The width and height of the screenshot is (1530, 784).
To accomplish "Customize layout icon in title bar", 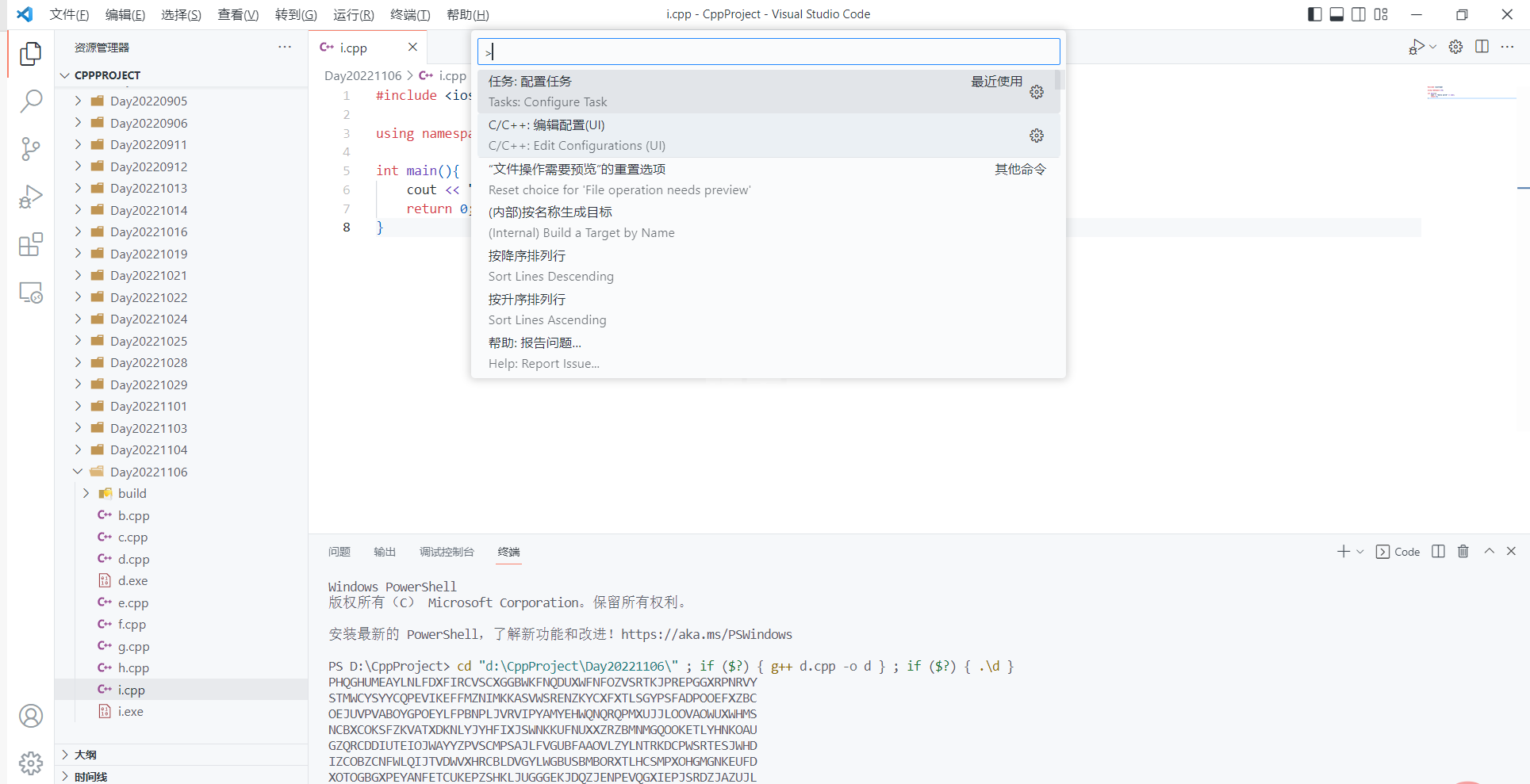I will click(x=1381, y=14).
